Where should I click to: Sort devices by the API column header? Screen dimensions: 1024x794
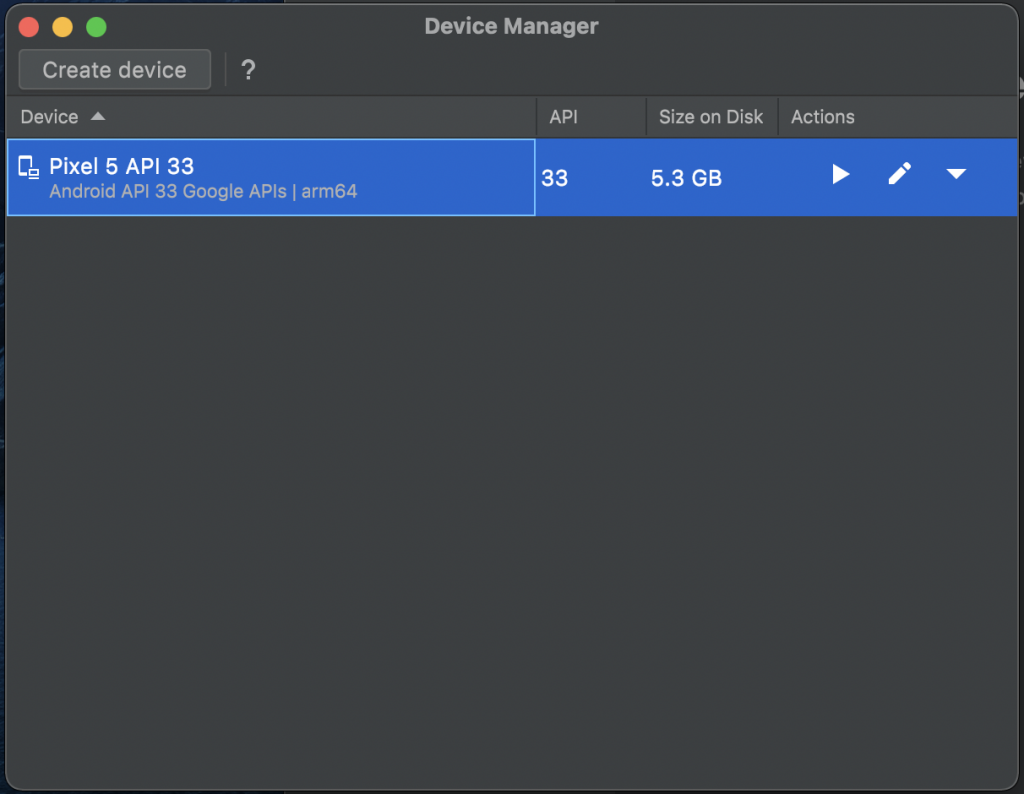[x=564, y=117]
